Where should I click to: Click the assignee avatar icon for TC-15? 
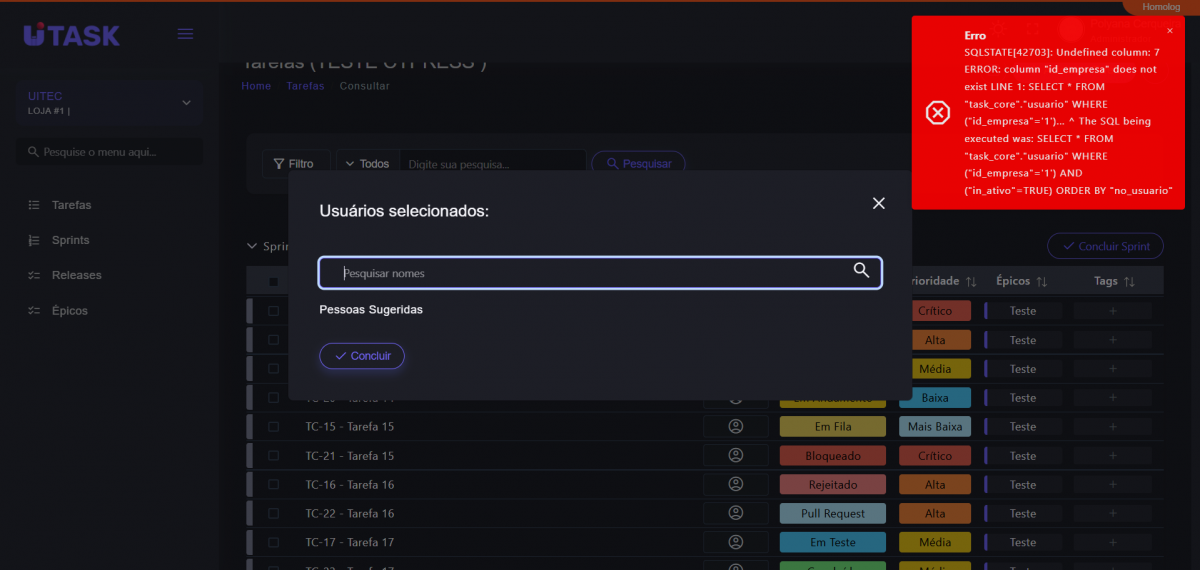point(736,427)
